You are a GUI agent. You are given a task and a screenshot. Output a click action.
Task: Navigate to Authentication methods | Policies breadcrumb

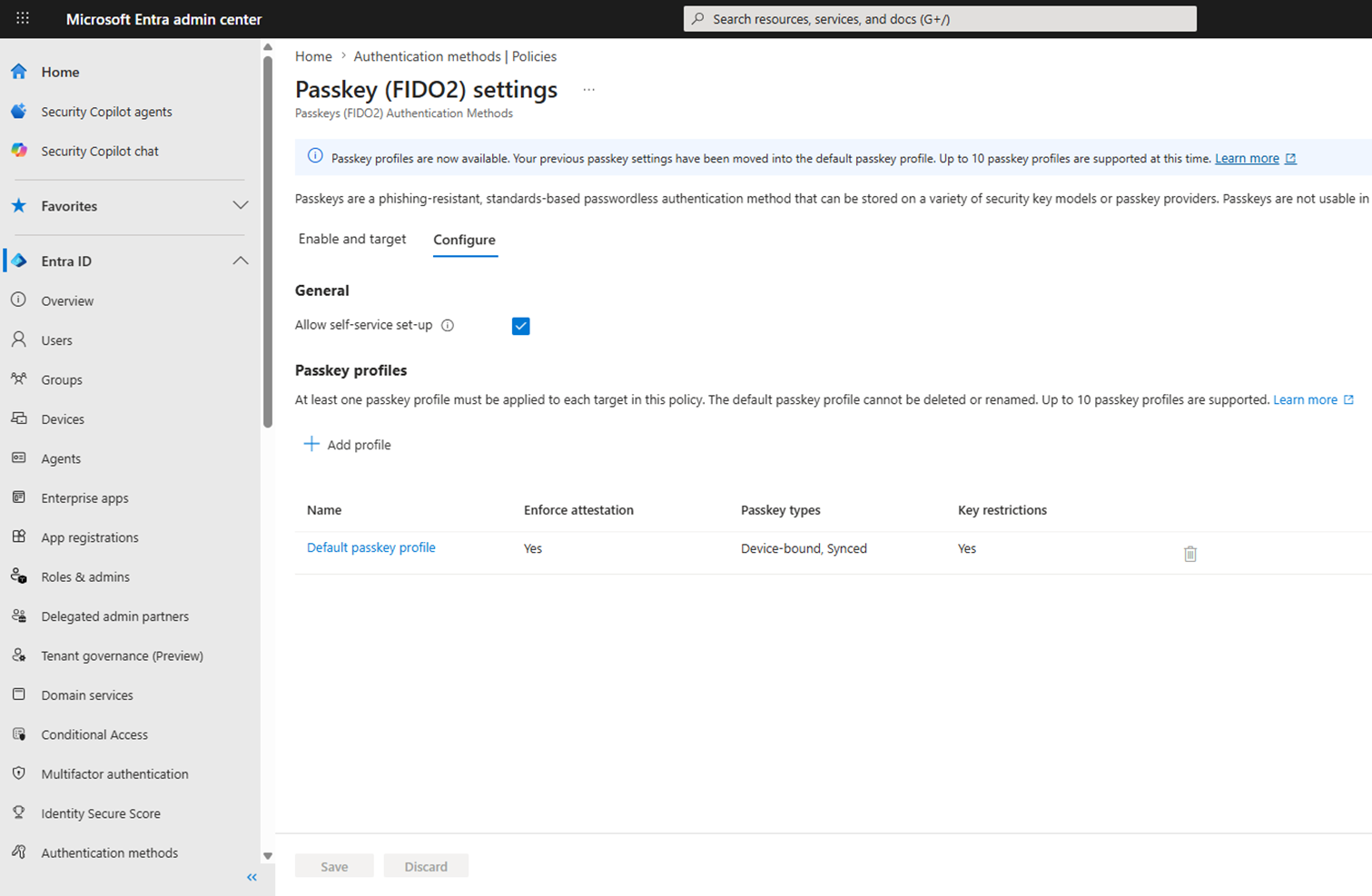pos(455,56)
